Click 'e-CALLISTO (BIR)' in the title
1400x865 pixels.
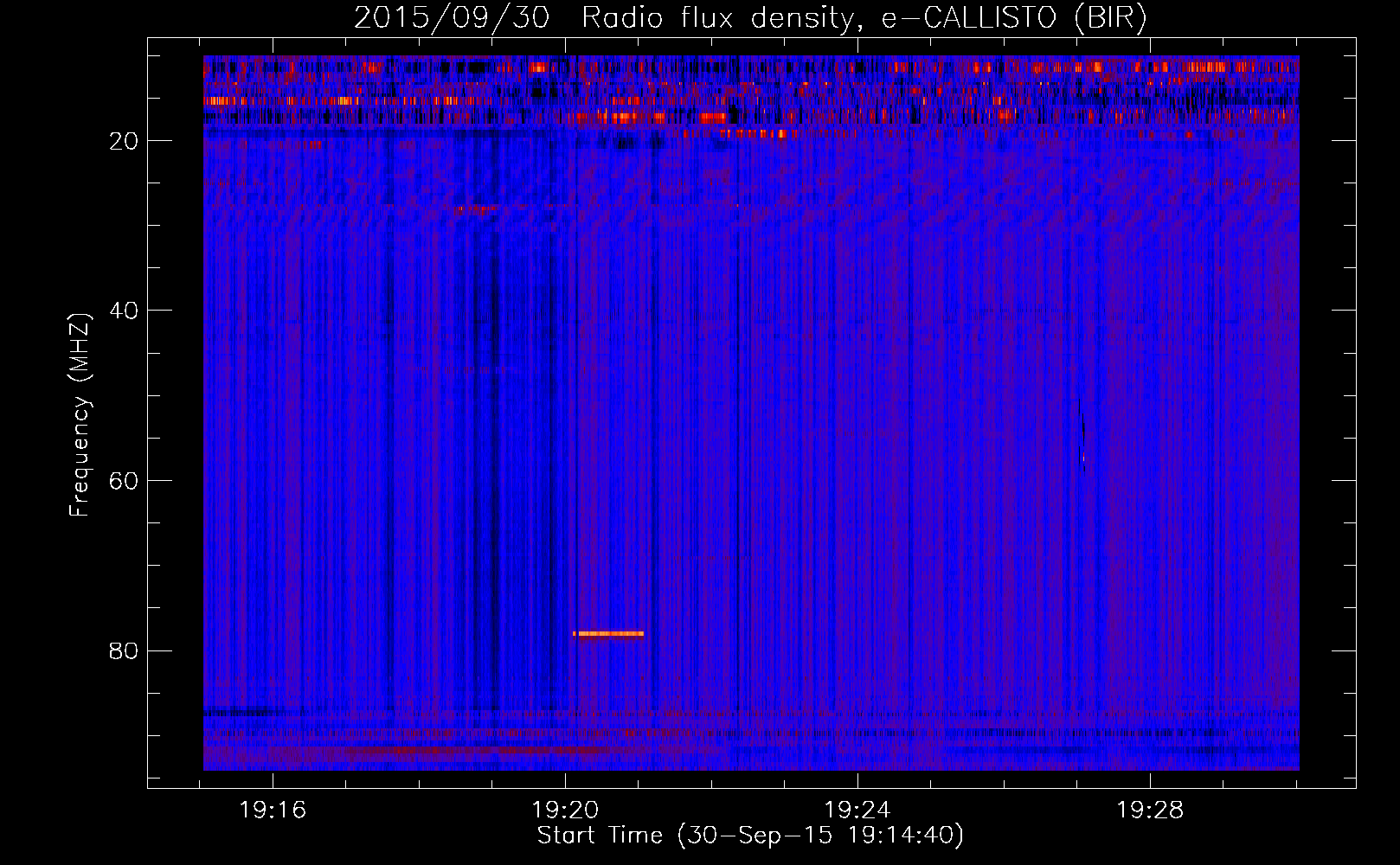[x=1013, y=18]
